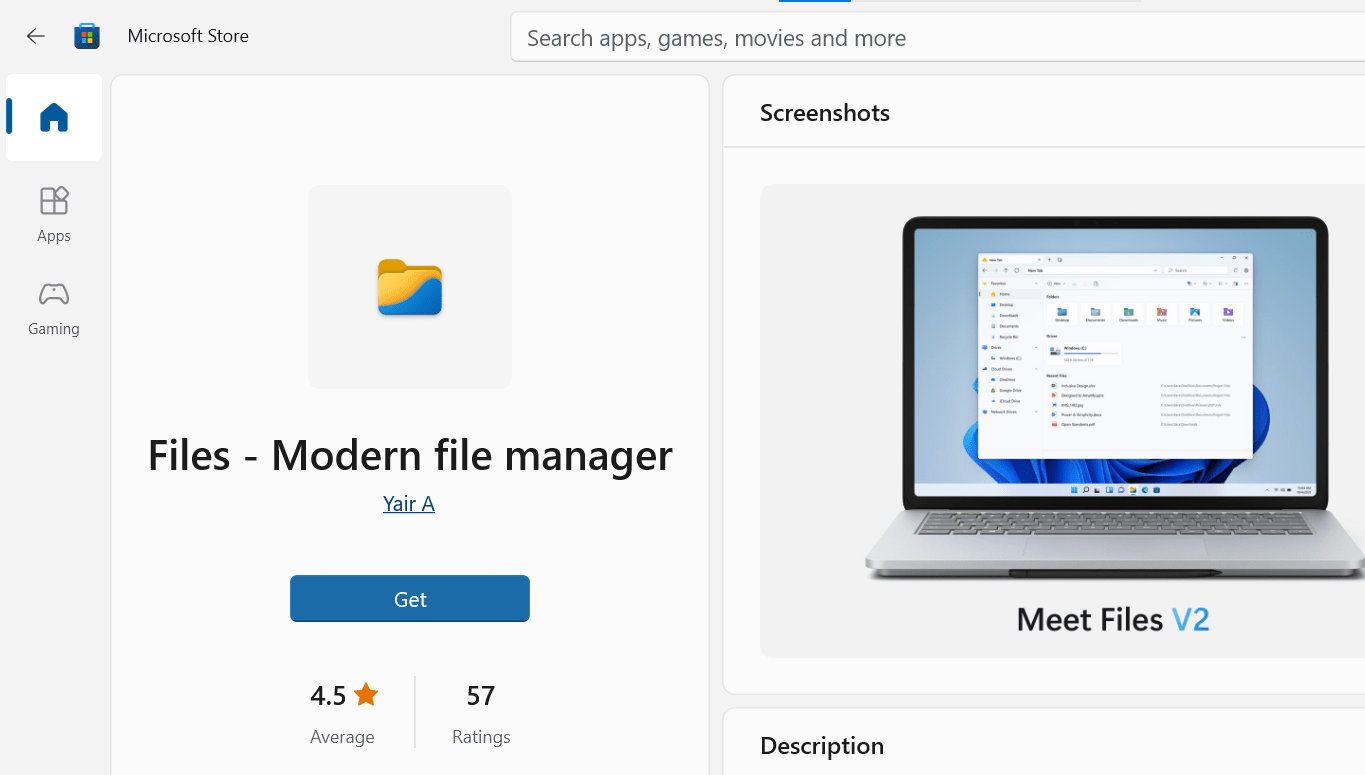Click the Average label under rating
The height and width of the screenshot is (775, 1365).
[x=342, y=736]
